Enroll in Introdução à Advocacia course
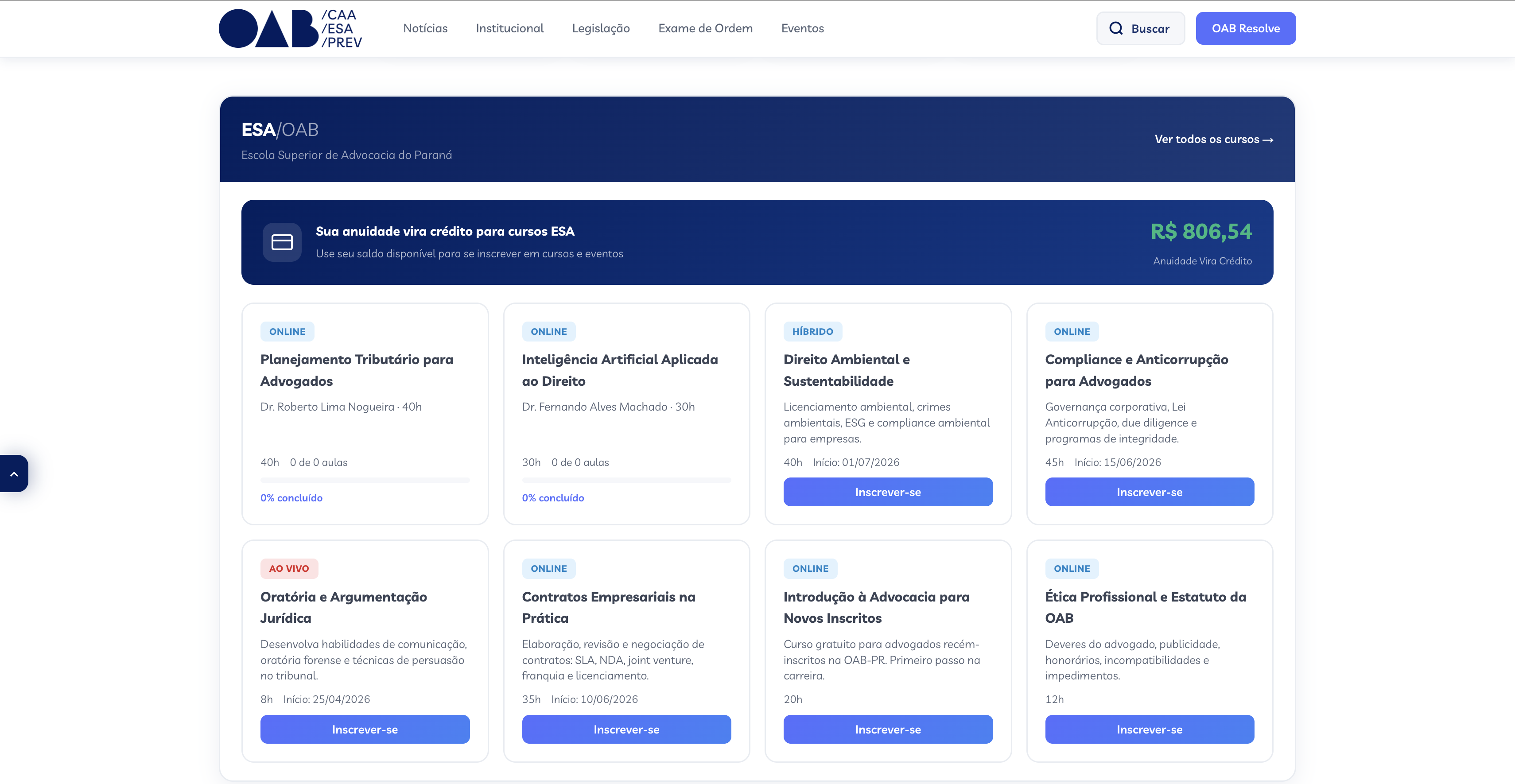The height and width of the screenshot is (784, 1515). click(x=887, y=730)
